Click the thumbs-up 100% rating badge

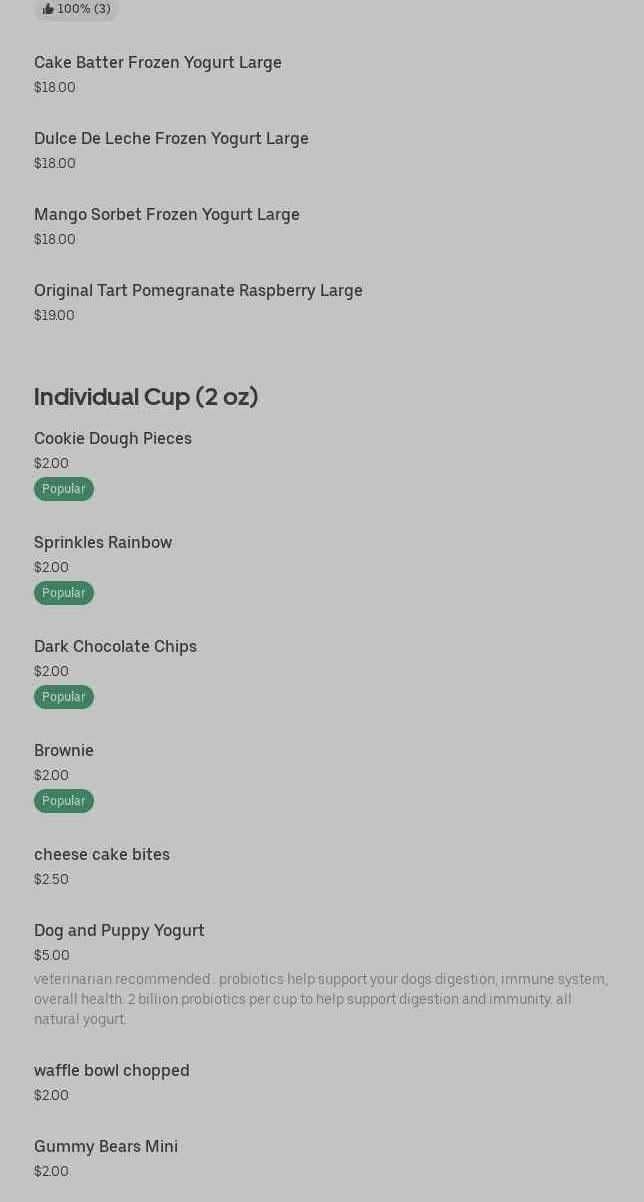76,9
